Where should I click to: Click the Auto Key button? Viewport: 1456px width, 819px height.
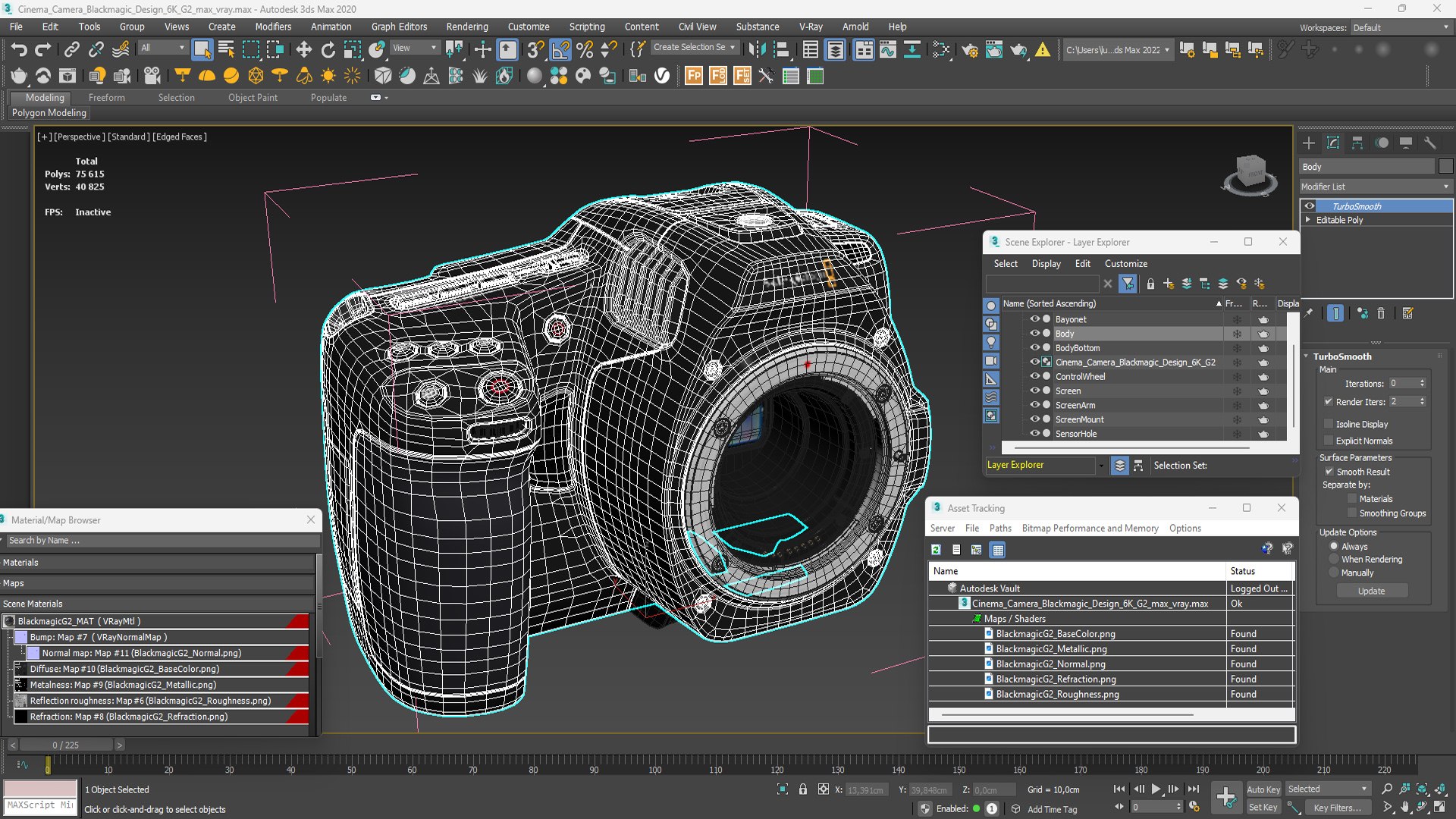(x=1263, y=789)
